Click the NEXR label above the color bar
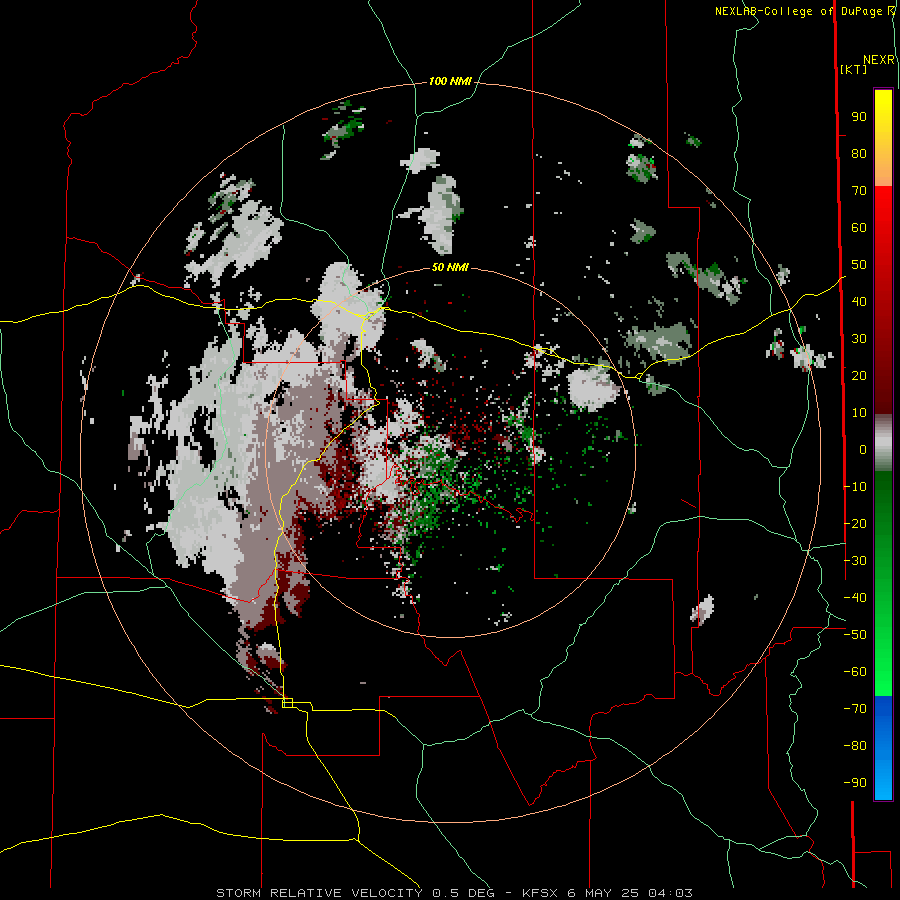The width and height of the screenshot is (900, 900). click(x=879, y=60)
